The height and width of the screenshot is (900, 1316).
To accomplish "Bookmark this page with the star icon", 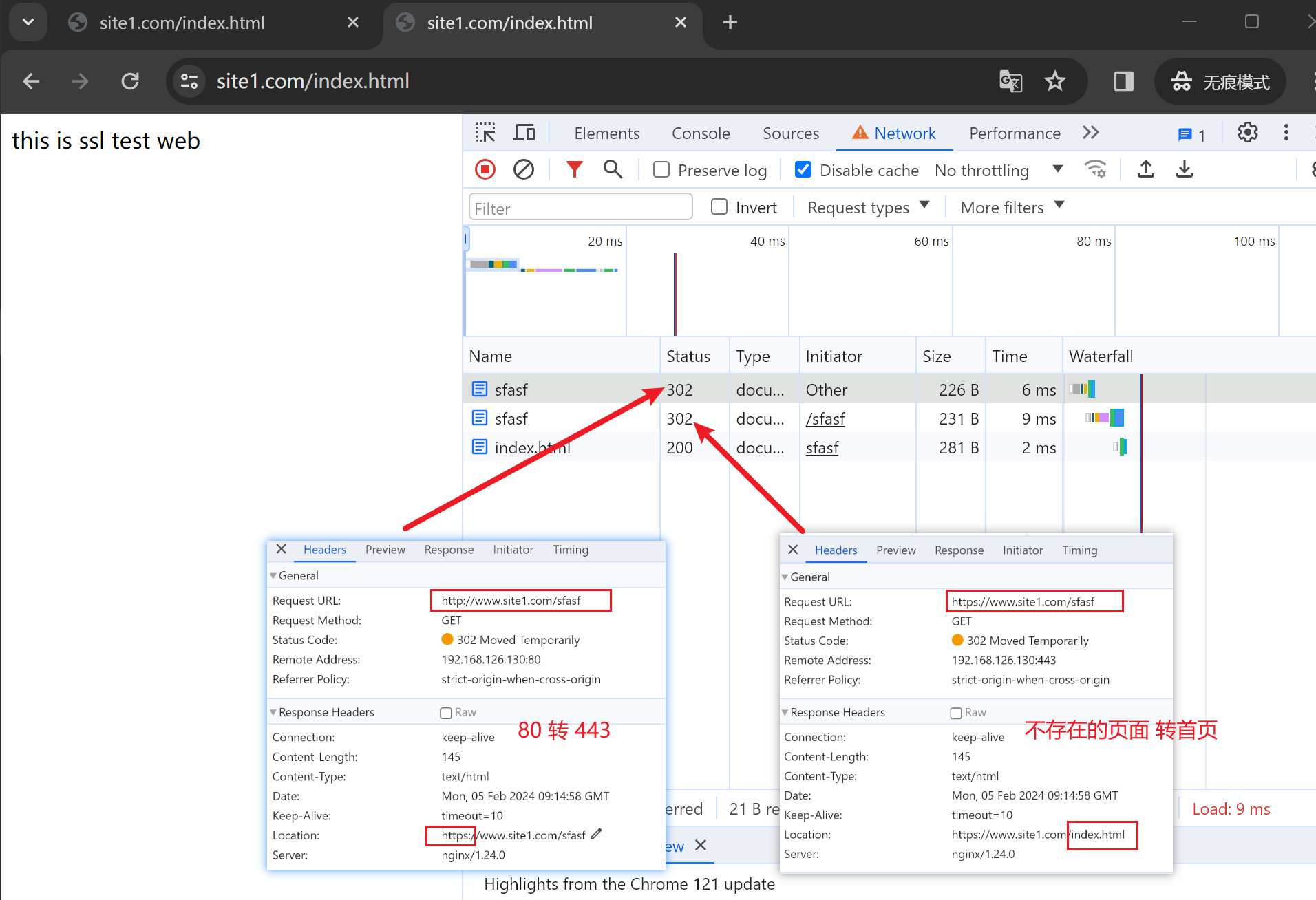I will pyautogui.click(x=1054, y=81).
